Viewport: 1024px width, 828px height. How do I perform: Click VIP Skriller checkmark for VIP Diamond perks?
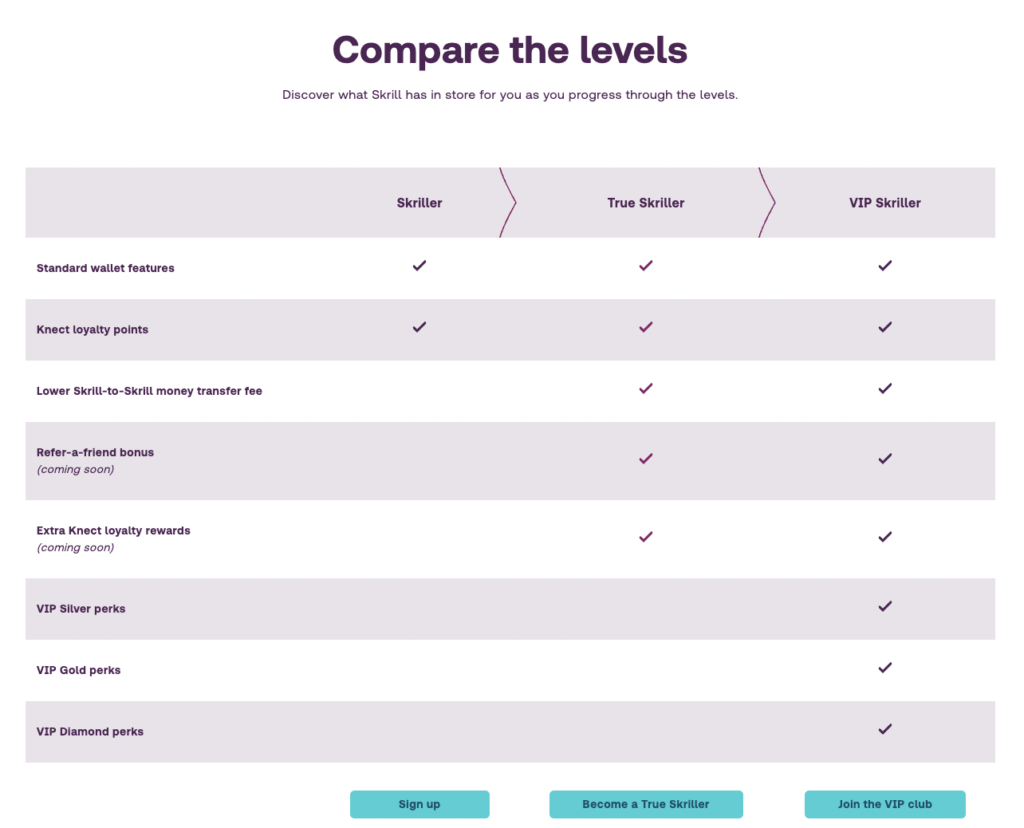click(885, 729)
